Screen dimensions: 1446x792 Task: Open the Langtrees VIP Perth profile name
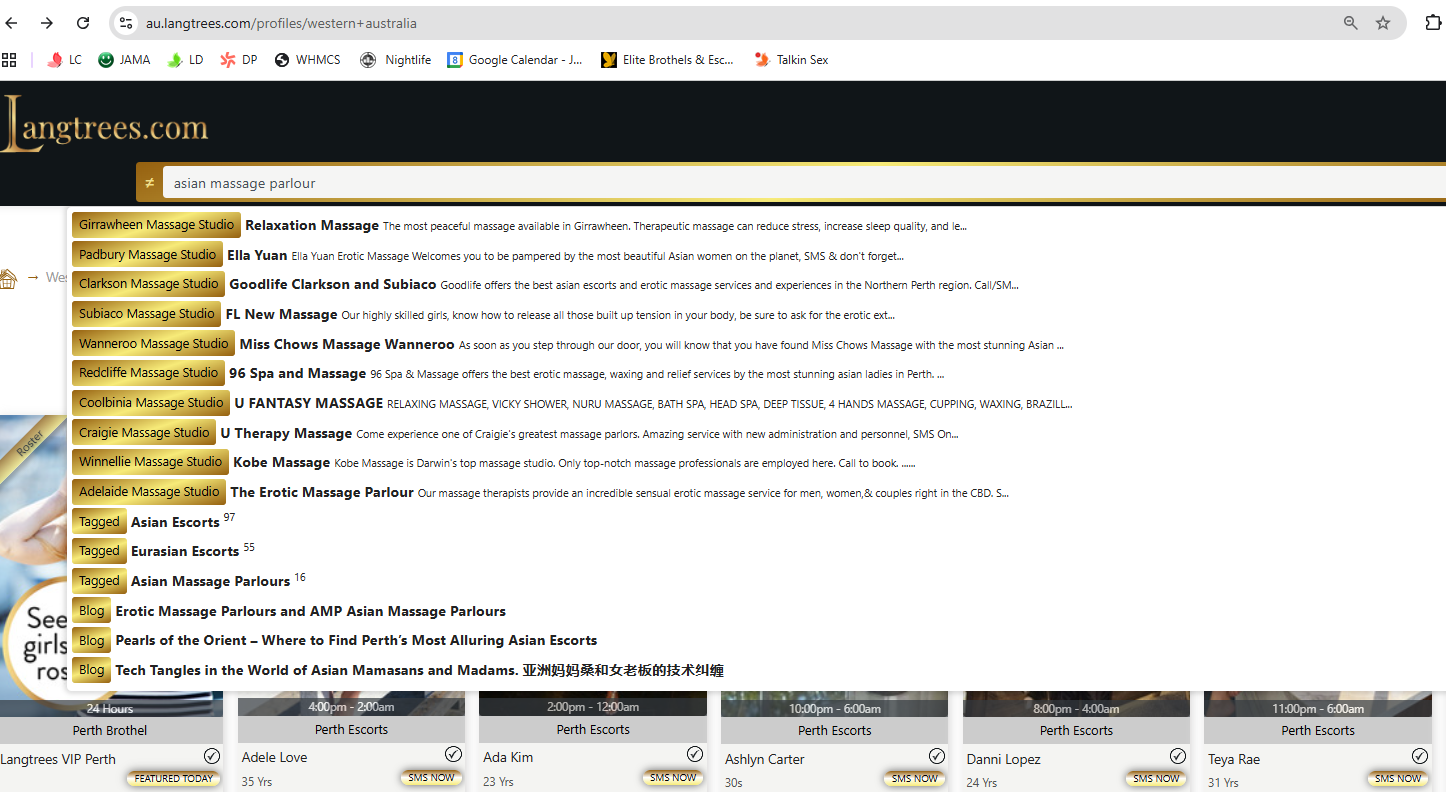click(x=58, y=759)
